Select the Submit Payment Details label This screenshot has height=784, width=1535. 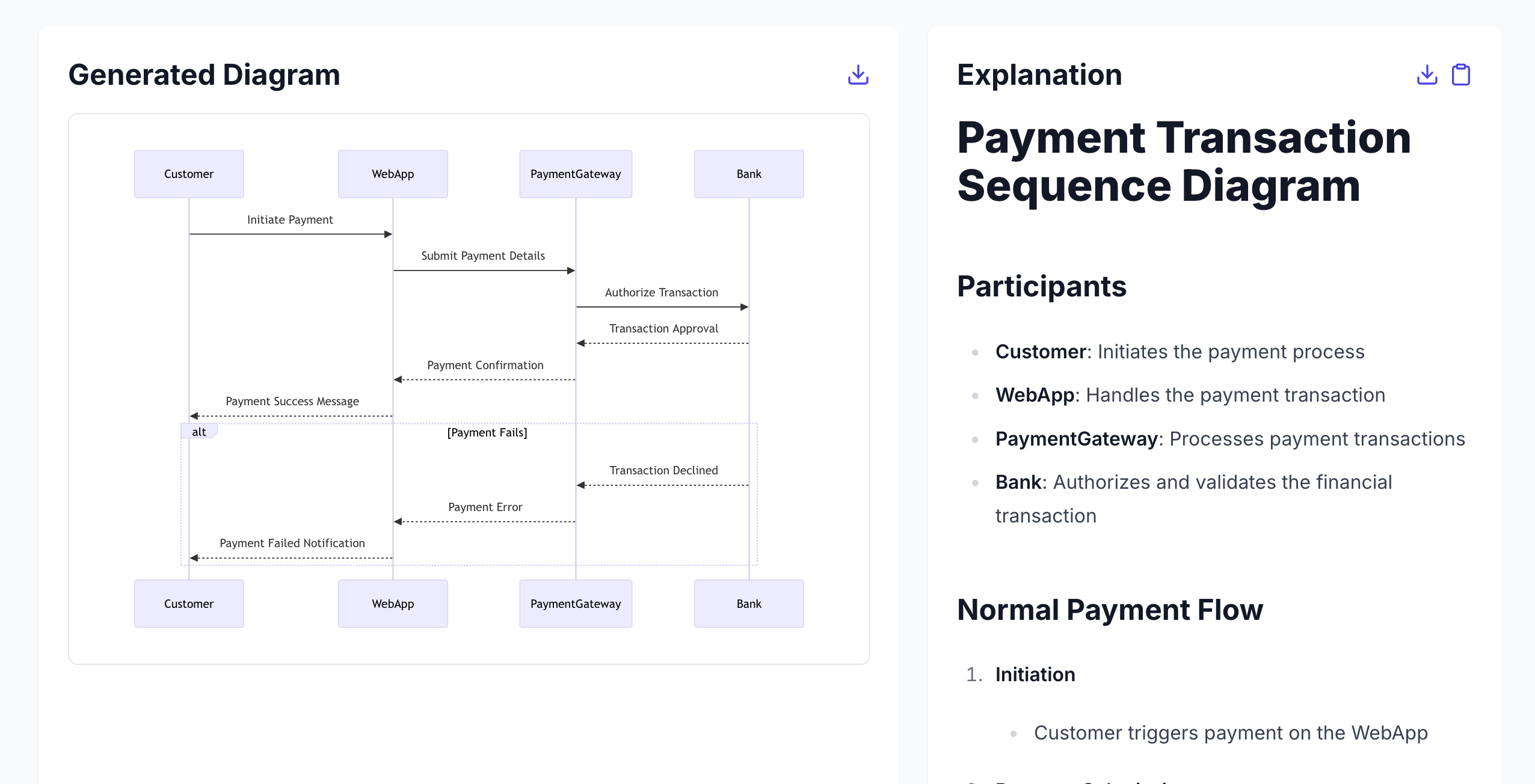(x=483, y=256)
